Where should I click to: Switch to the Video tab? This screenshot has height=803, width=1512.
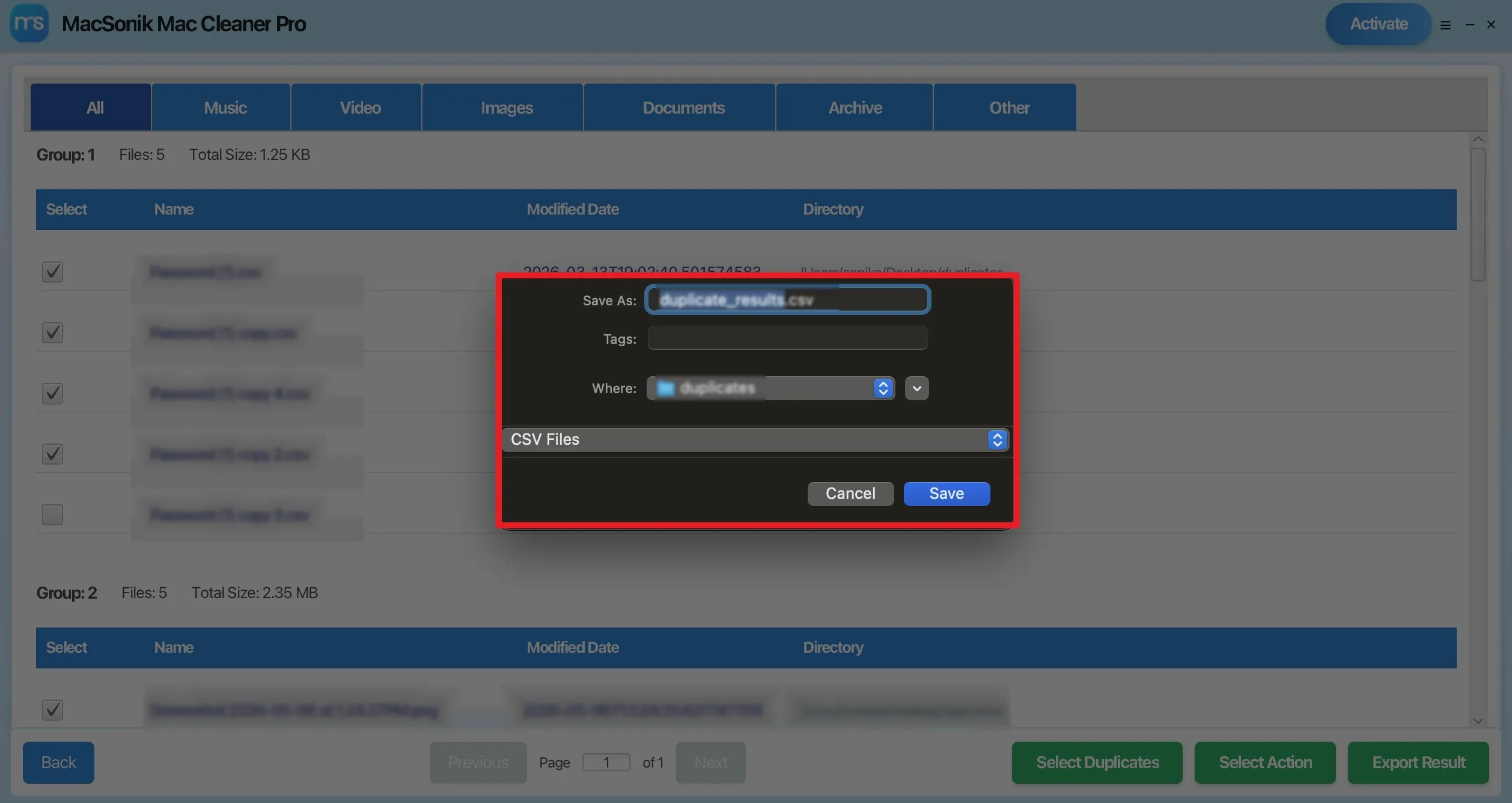(356, 108)
